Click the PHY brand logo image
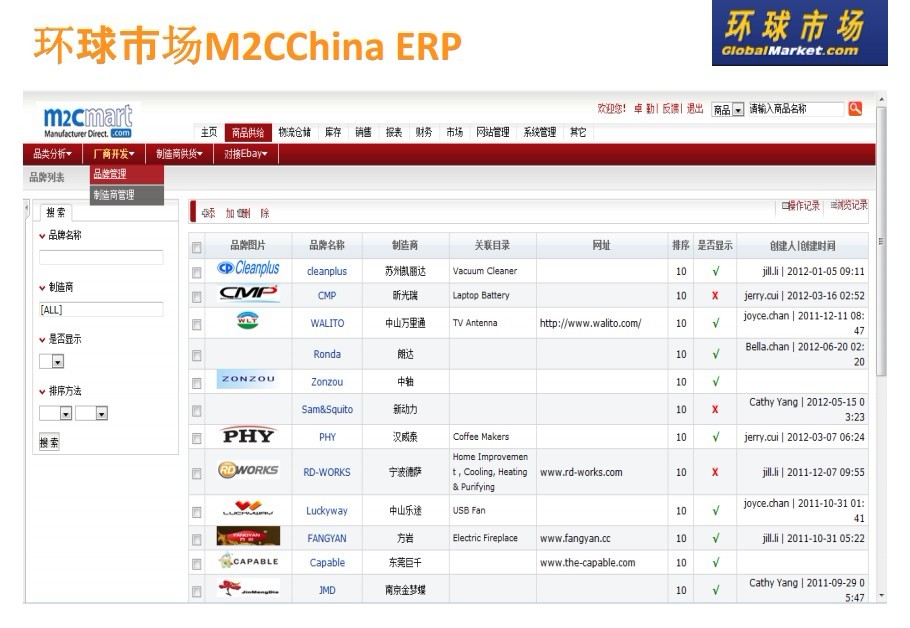 [248, 435]
